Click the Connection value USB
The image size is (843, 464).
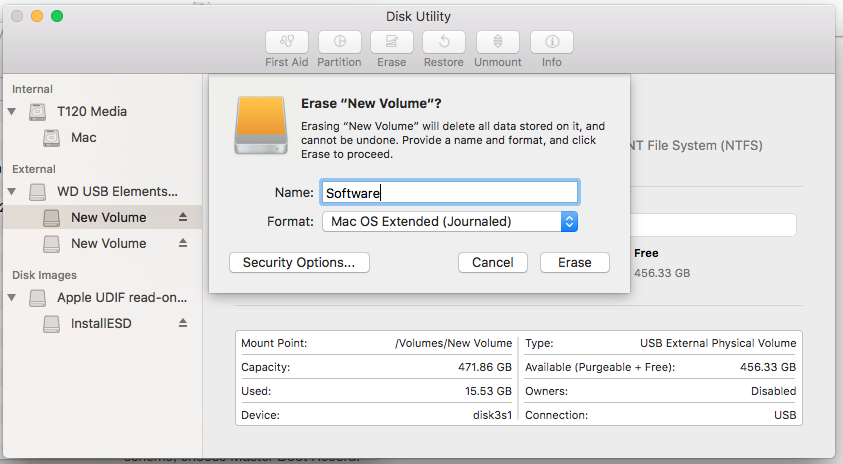(x=785, y=415)
